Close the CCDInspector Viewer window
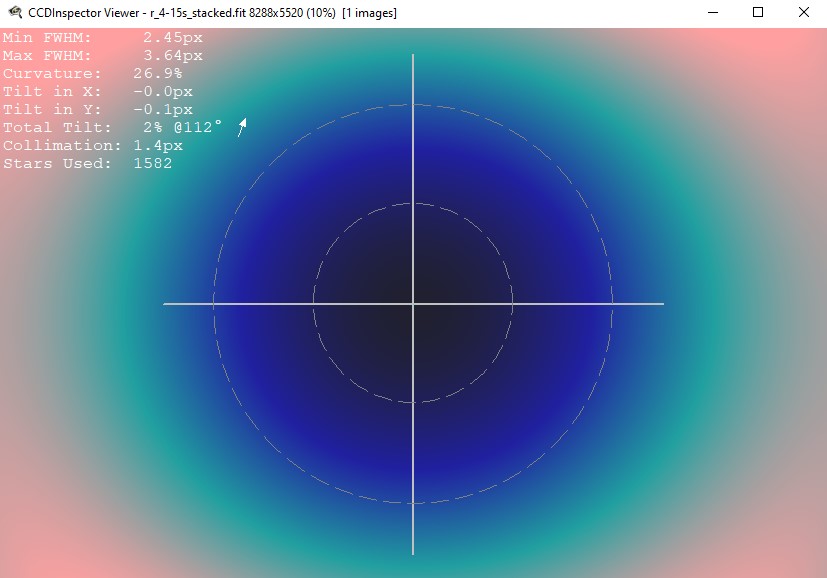The width and height of the screenshot is (827, 578). click(x=803, y=12)
